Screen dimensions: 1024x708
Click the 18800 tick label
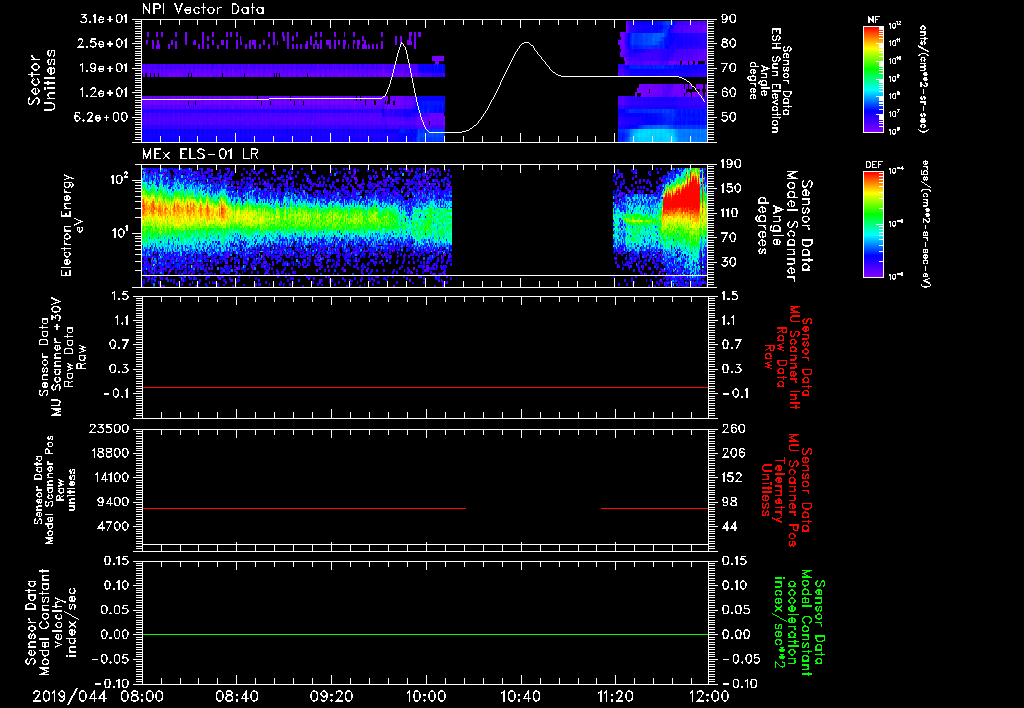(x=108, y=453)
